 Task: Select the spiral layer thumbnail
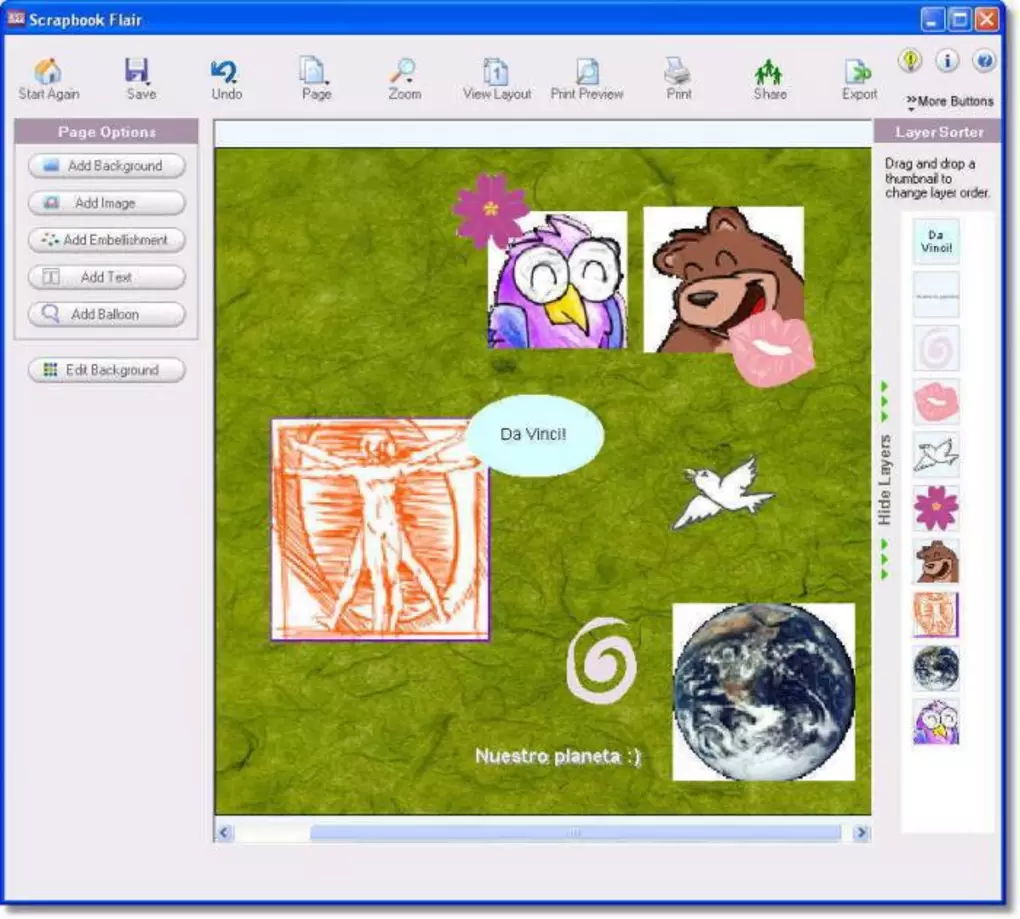(936, 348)
